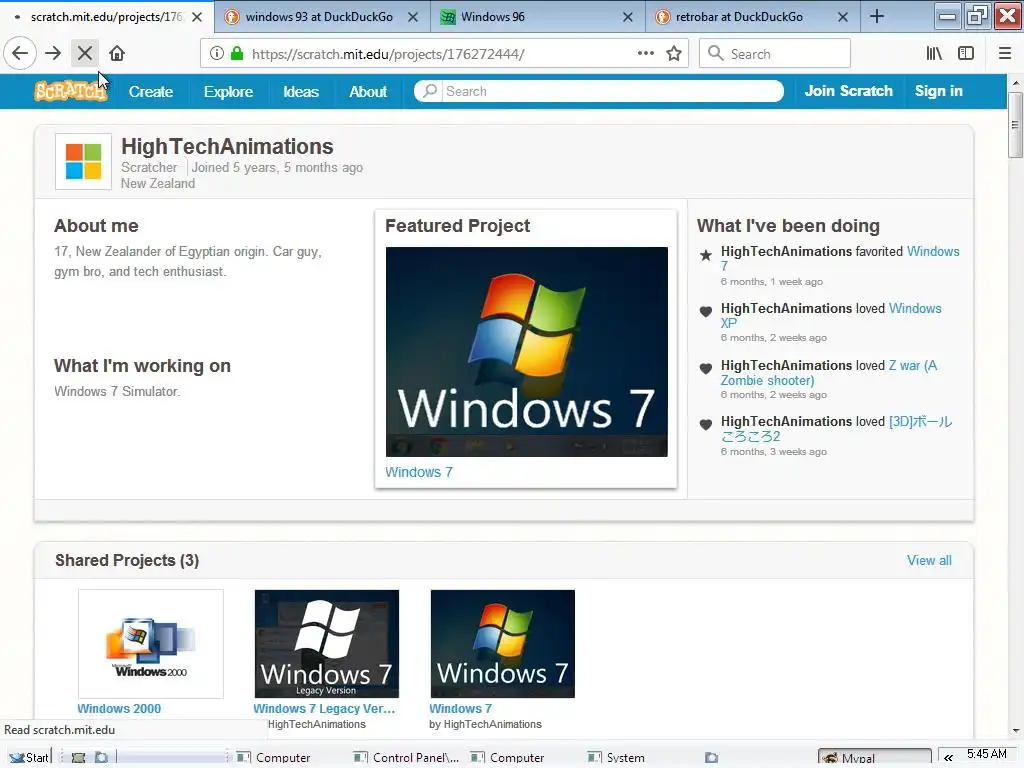Close the retrobar DuckDuckGo tab
The height and width of the screenshot is (768, 1024).
(x=843, y=17)
